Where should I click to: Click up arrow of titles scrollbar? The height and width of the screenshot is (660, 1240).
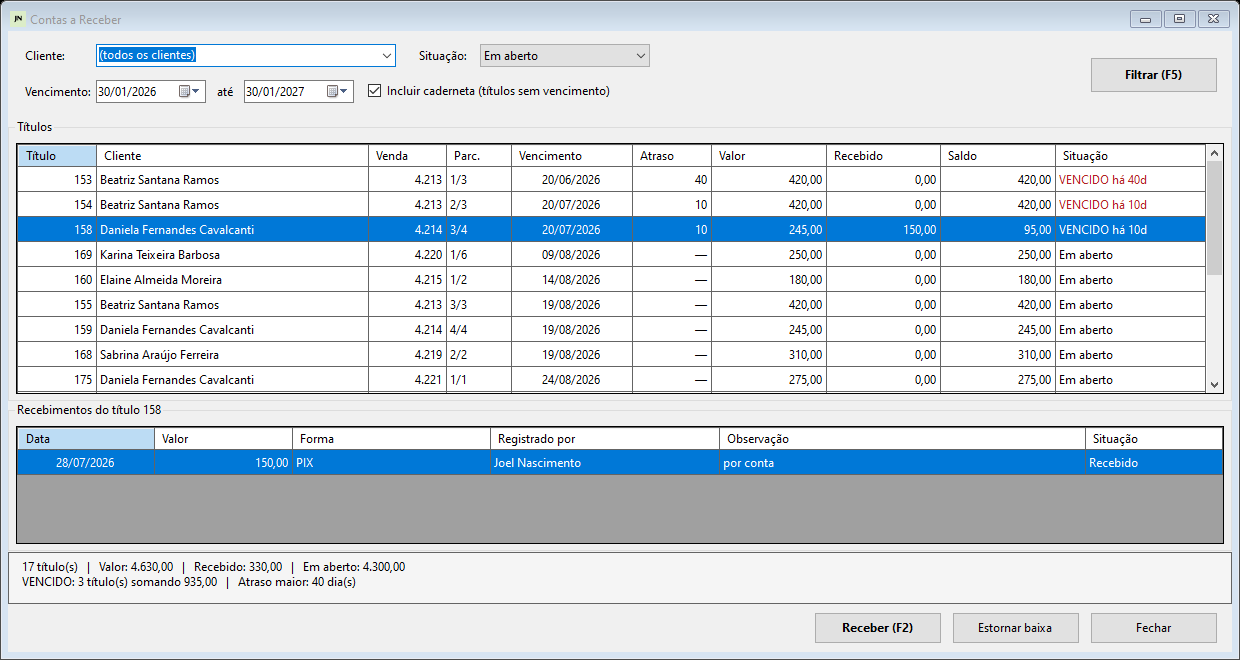point(1214,154)
